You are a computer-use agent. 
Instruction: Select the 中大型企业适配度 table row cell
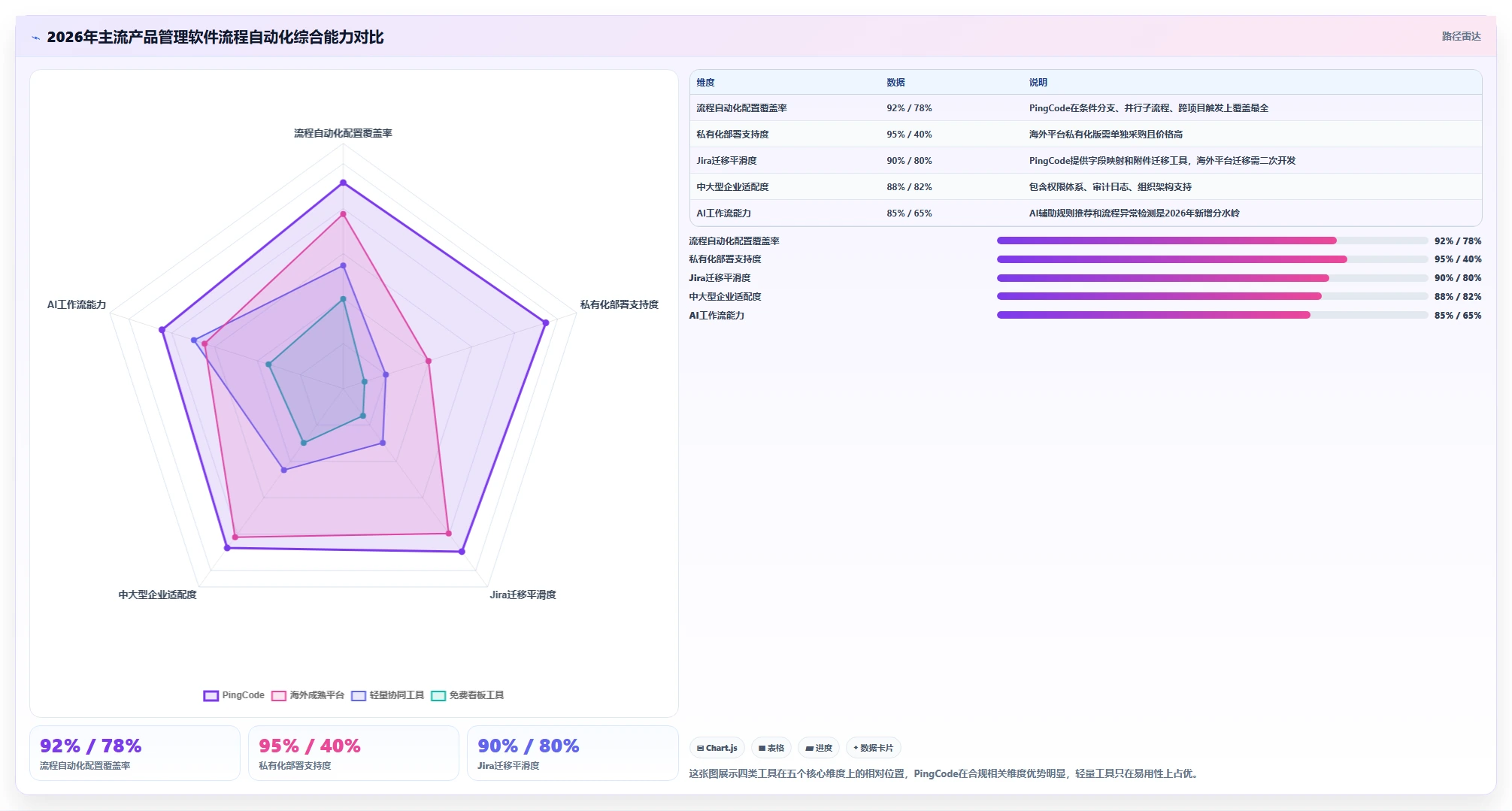[x=732, y=187]
